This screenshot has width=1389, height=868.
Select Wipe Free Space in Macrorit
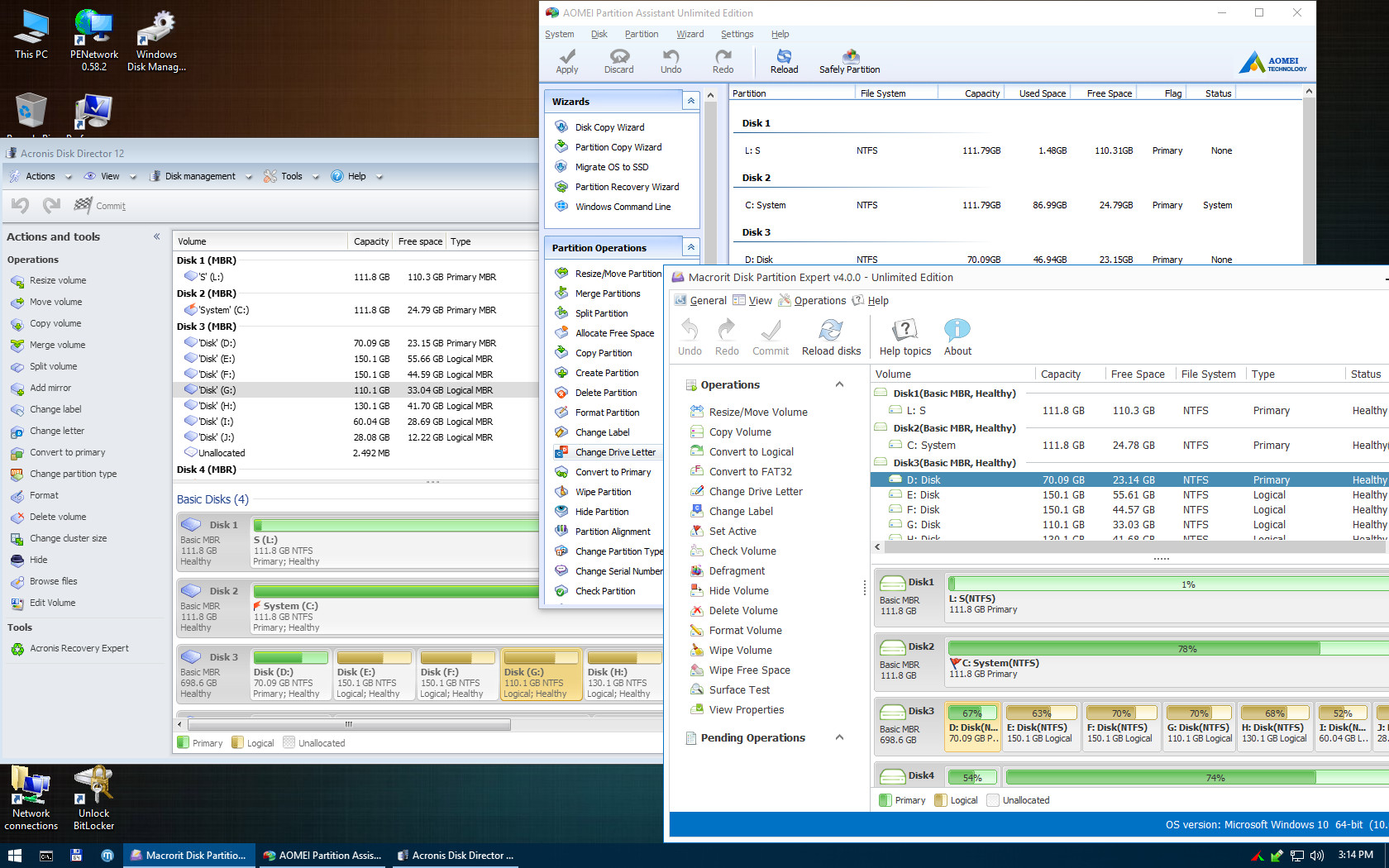point(749,670)
